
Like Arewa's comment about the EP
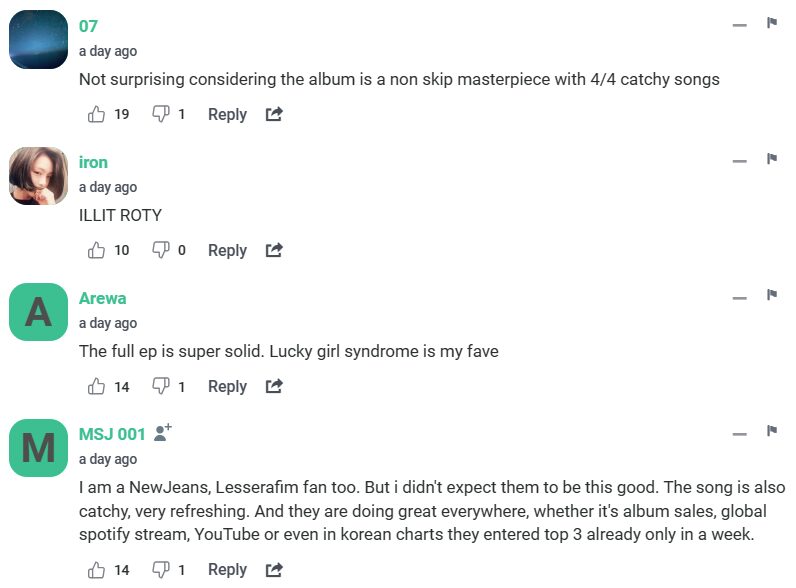point(97,386)
